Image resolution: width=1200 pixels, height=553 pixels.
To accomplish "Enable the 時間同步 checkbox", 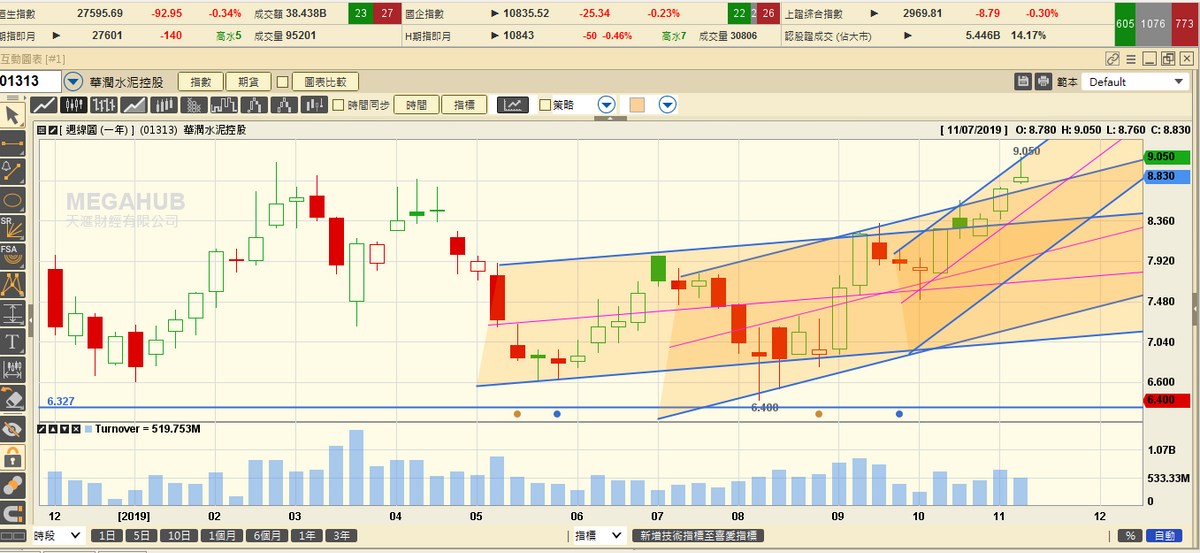I will tap(338, 104).
